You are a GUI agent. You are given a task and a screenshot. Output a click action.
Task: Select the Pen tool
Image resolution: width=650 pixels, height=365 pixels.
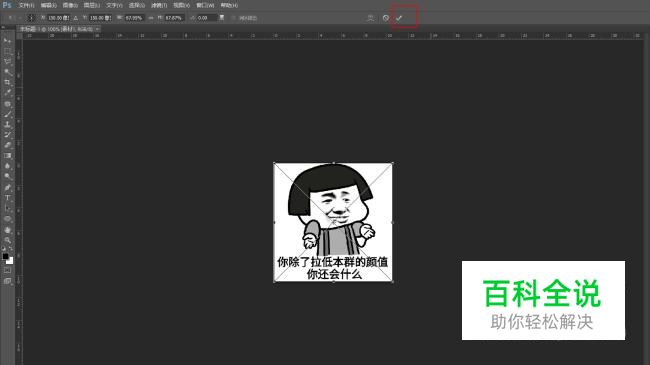pyautogui.click(x=7, y=187)
